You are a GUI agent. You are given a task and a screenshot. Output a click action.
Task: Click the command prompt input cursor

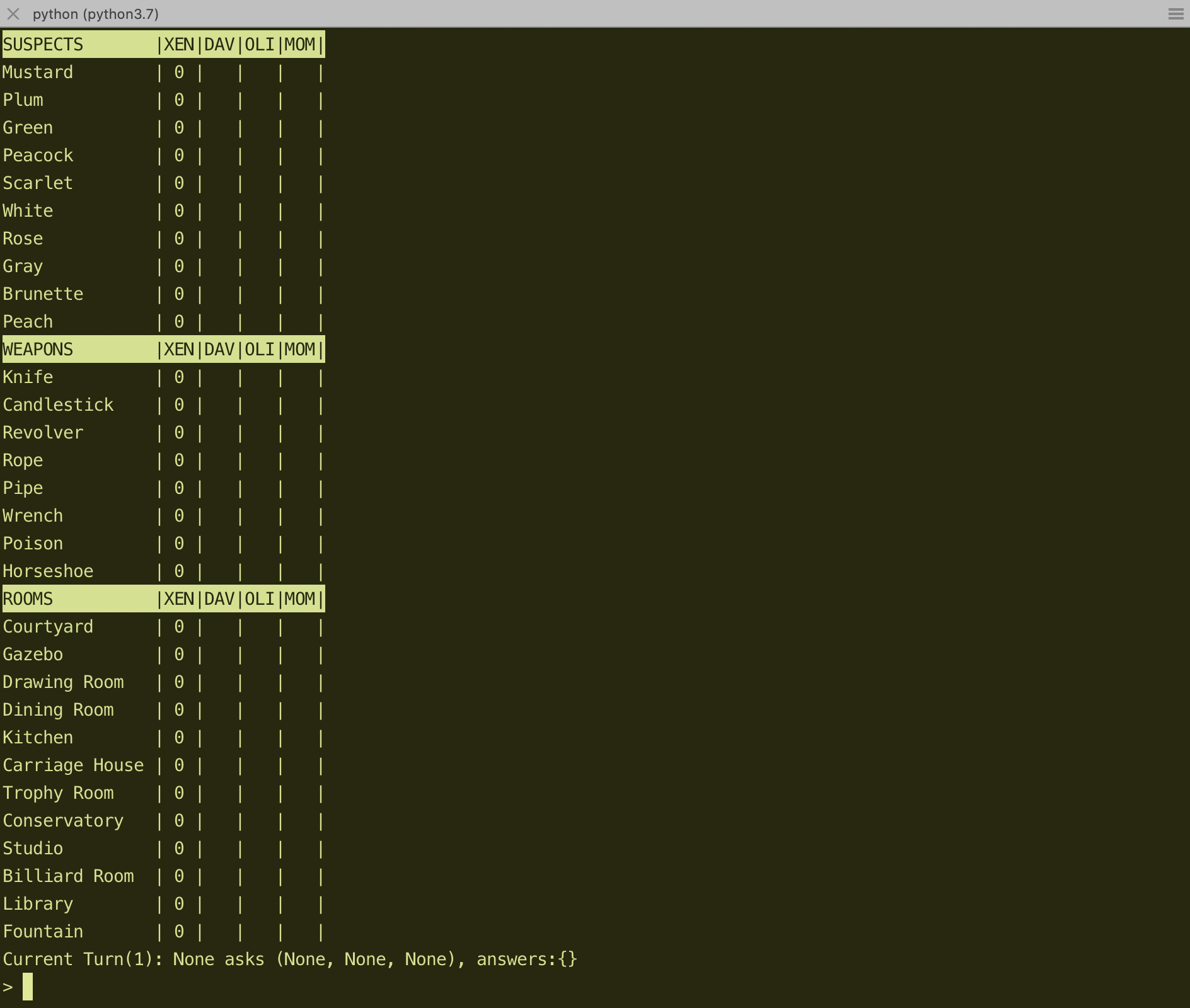click(x=28, y=987)
